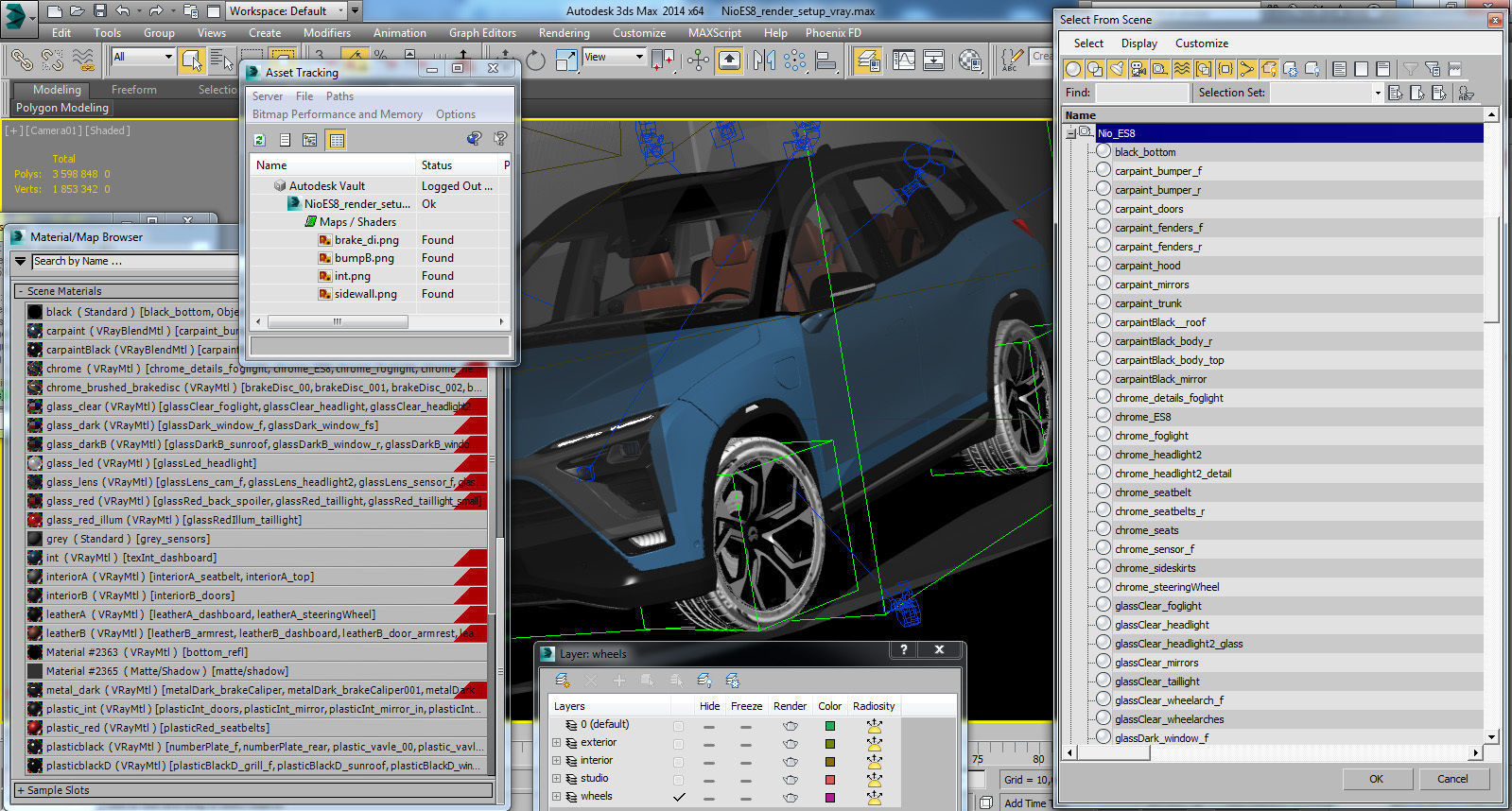Click the Polygon Modeling button
Viewport: 1512px width, 811px height.
coord(62,108)
